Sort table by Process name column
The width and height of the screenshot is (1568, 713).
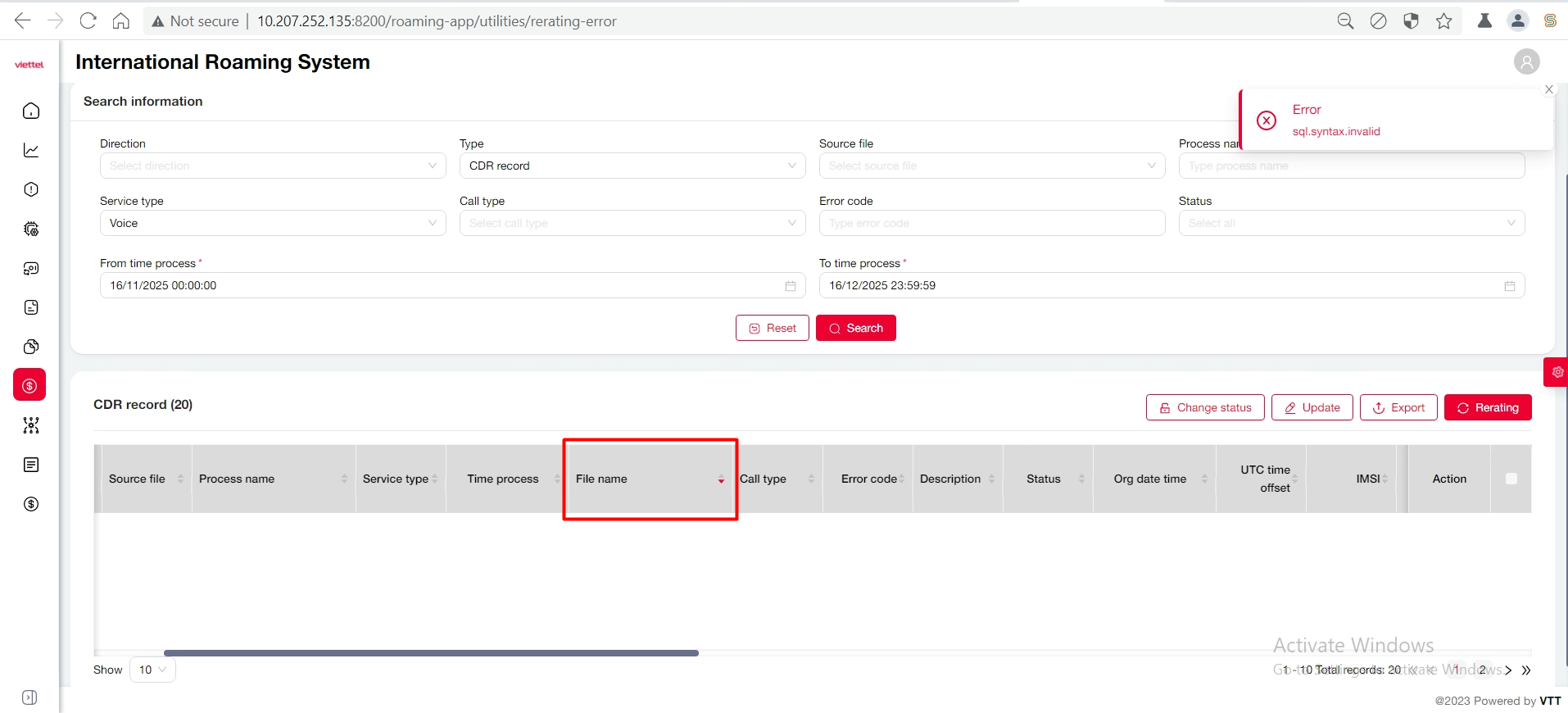(344, 479)
